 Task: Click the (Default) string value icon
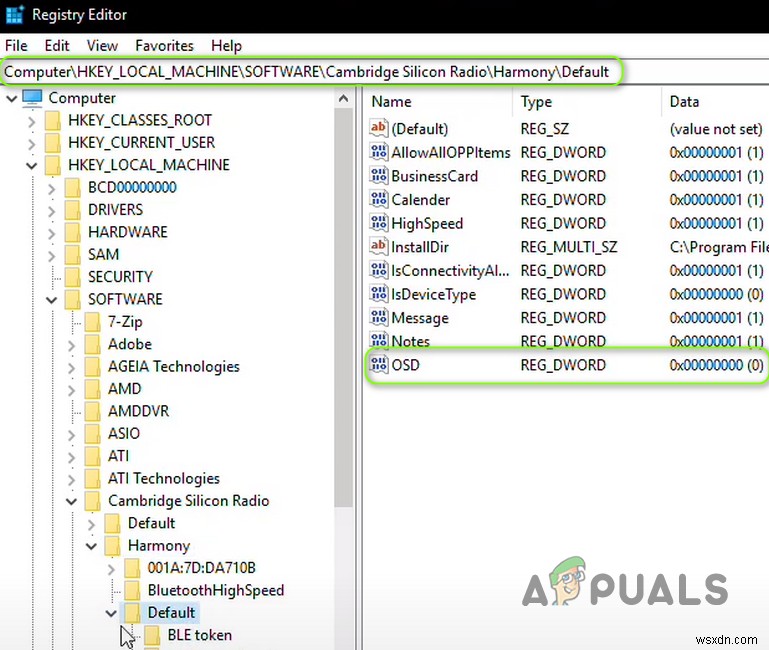tap(379, 129)
